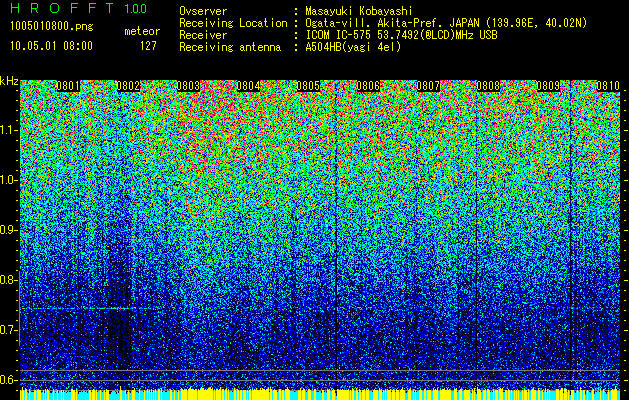Select the 0805 time marker

pos(308,86)
